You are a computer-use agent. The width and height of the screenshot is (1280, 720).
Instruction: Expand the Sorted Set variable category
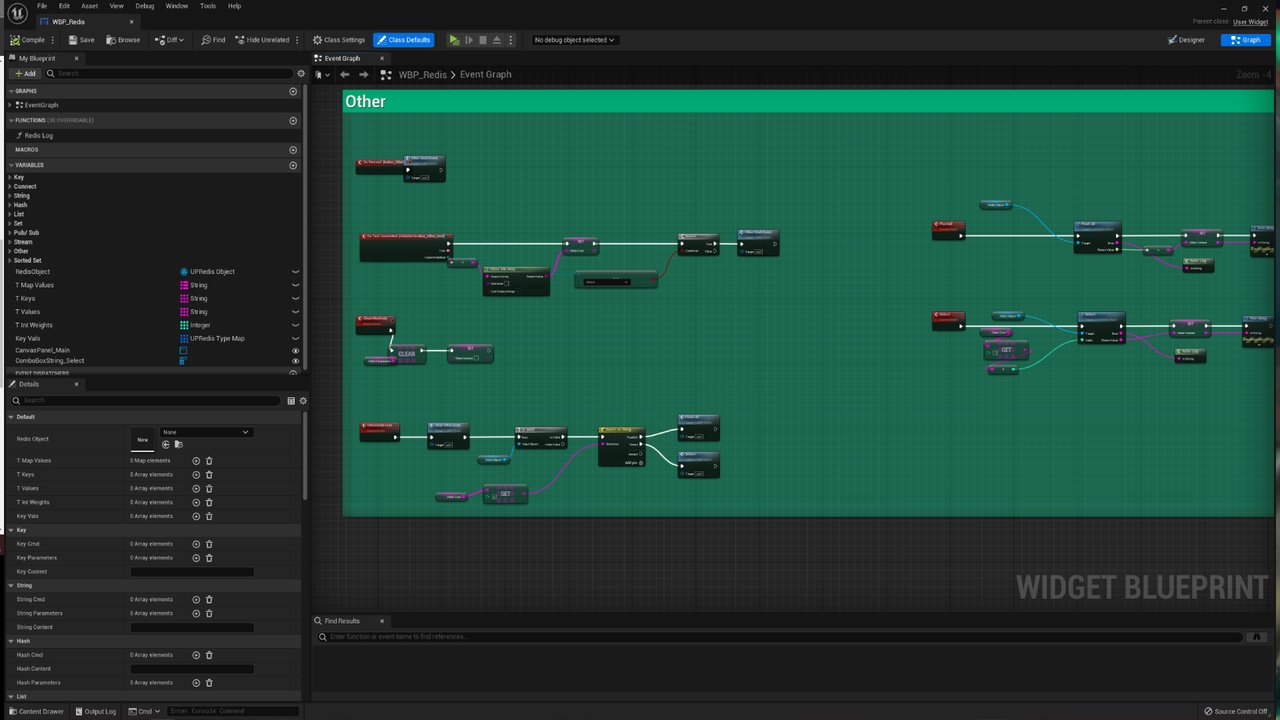[10, 261]
